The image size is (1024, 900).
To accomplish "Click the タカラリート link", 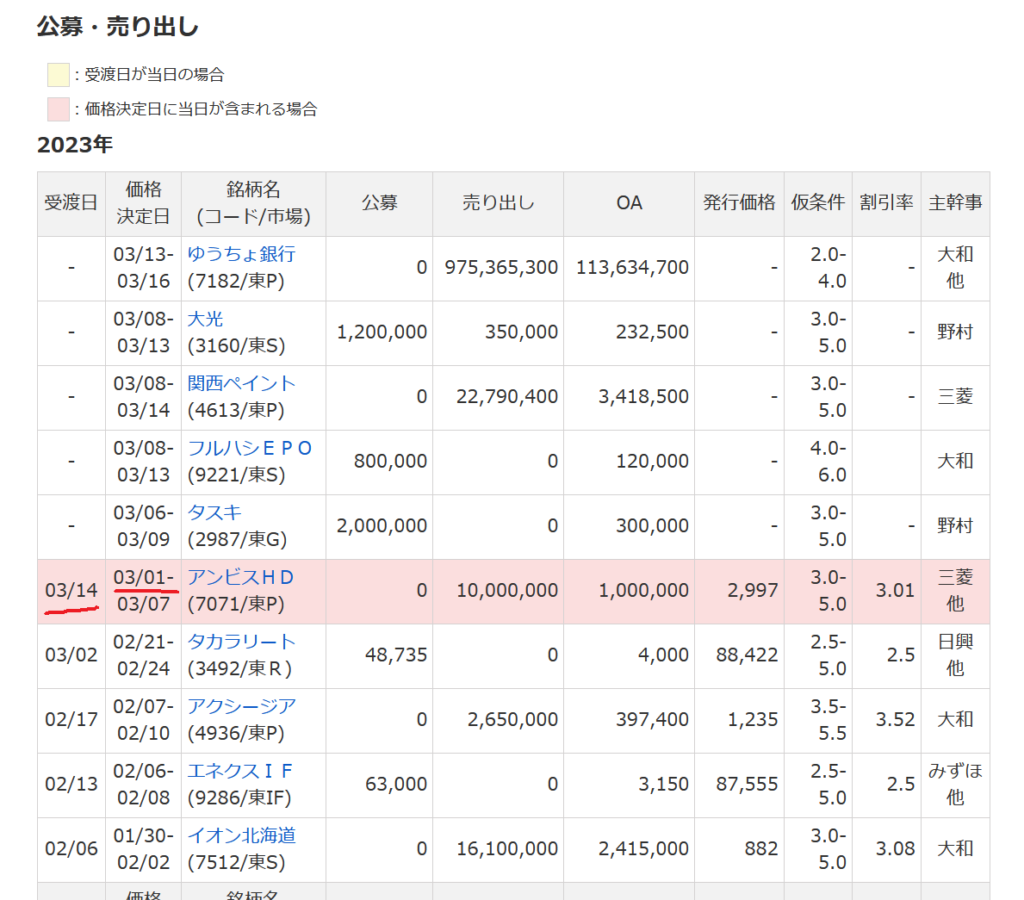I will (x=241, y=642).
